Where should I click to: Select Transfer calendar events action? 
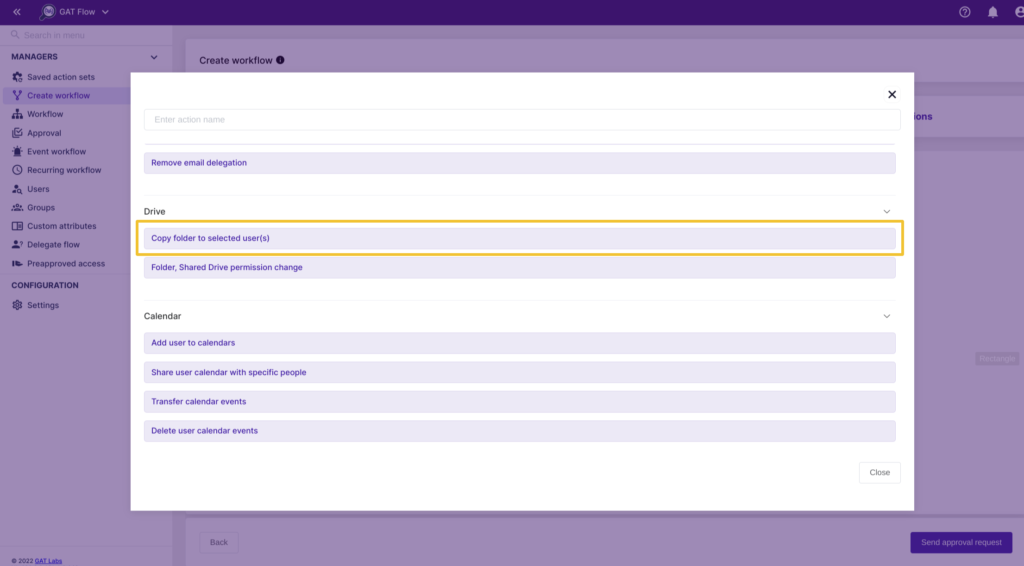pos(519,401)
